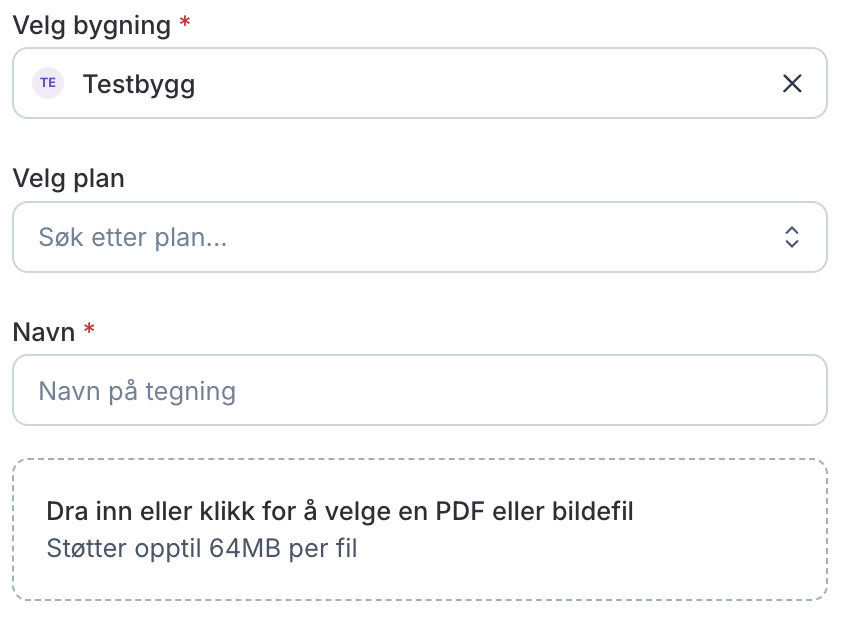
Task: Click the 'Velg plan' field label
Action: tap(69, 179)
